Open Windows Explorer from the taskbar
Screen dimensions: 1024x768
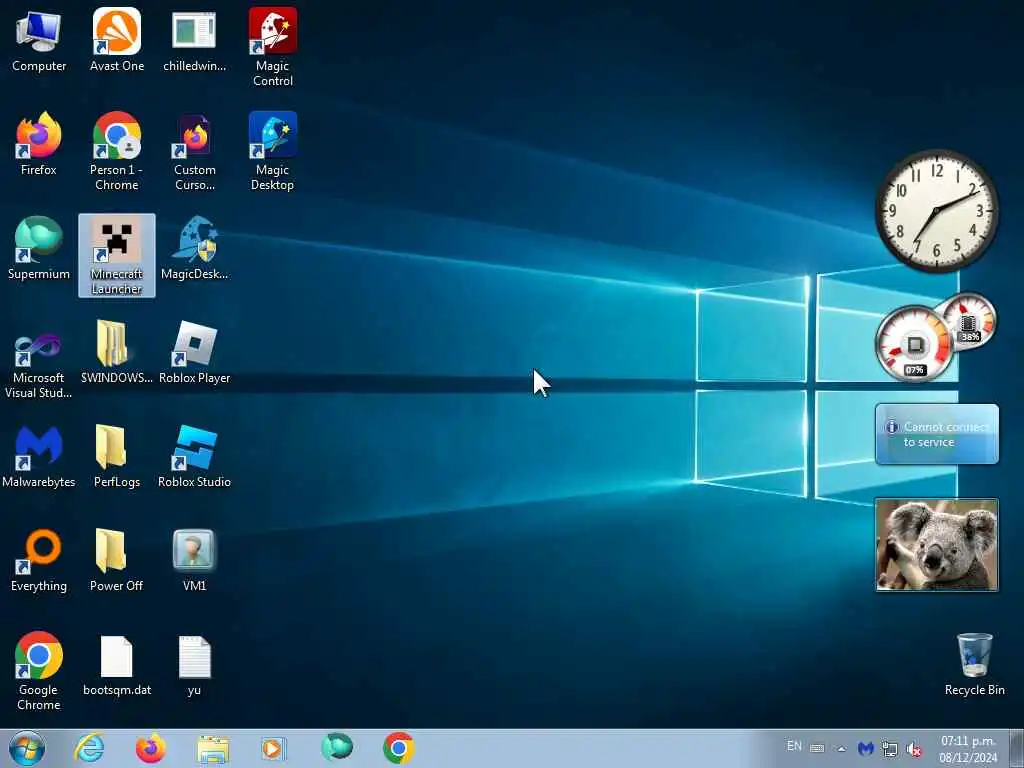(213, 749)
